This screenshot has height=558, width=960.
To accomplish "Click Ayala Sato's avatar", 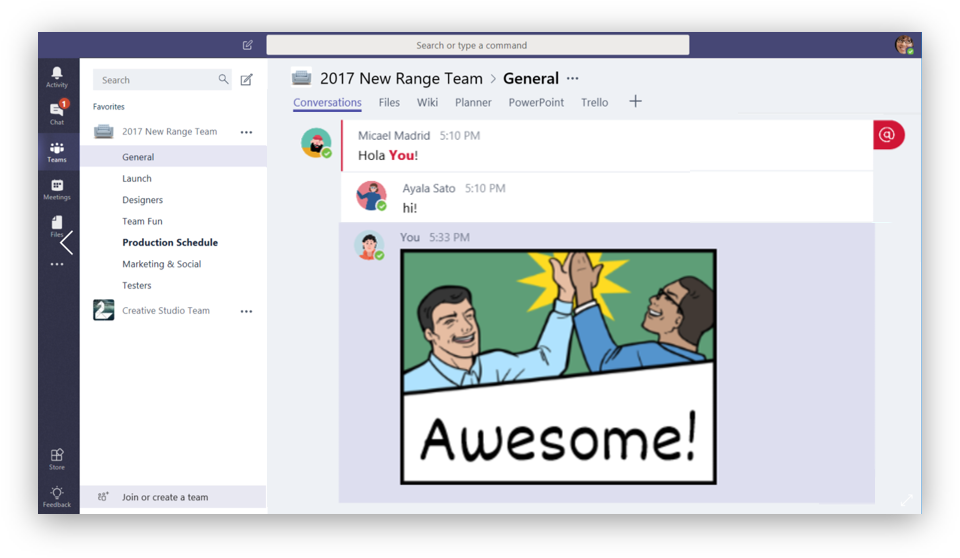I will [372, 196].
